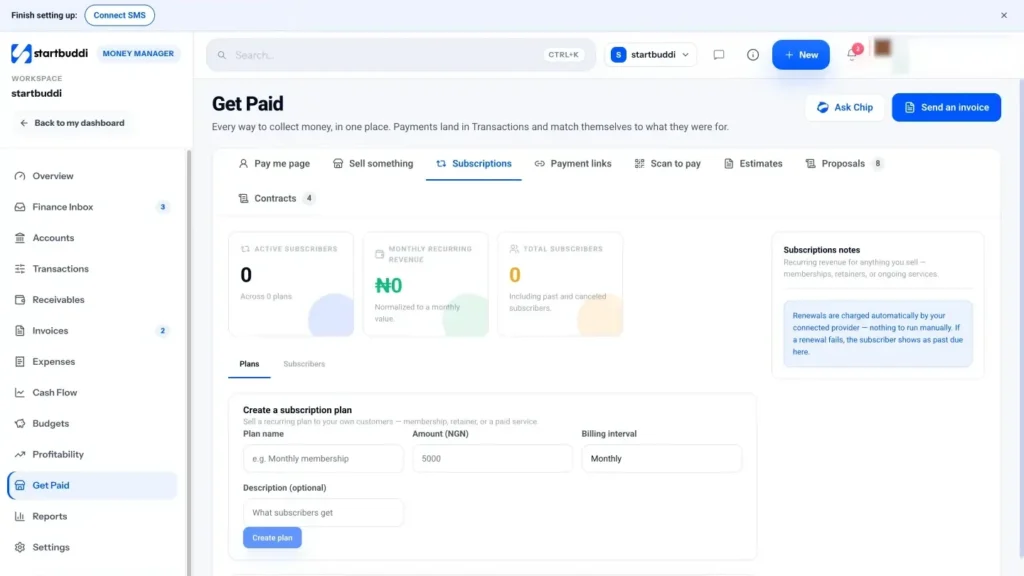Open Transactions in the sidebar
Viewport: 1024px width, 576px height.
92,269
